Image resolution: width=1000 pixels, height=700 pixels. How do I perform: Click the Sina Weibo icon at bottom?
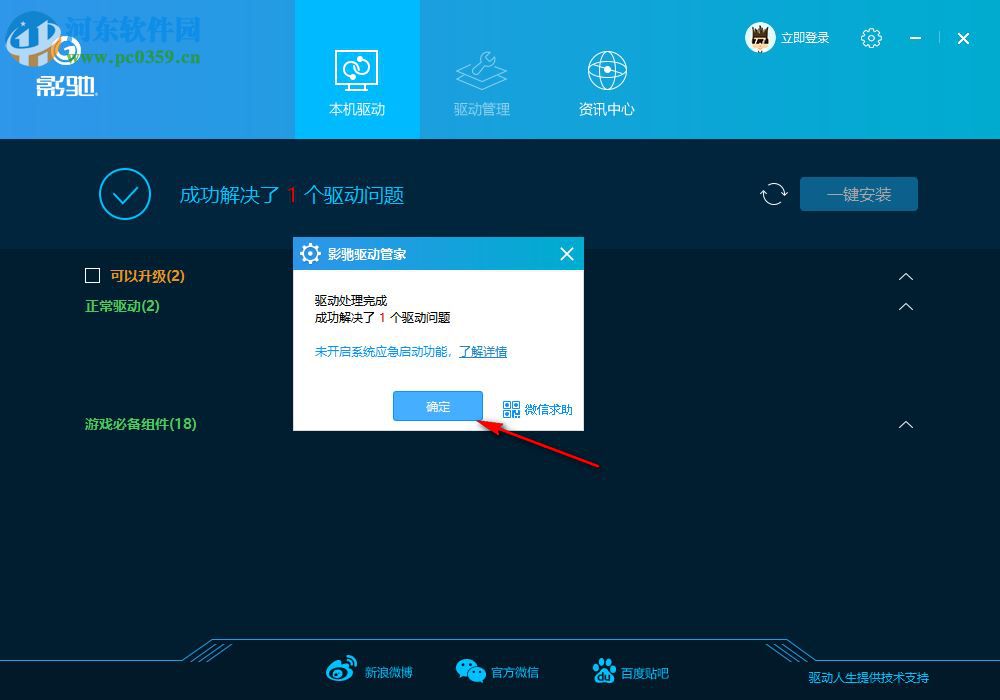point(341,670)
